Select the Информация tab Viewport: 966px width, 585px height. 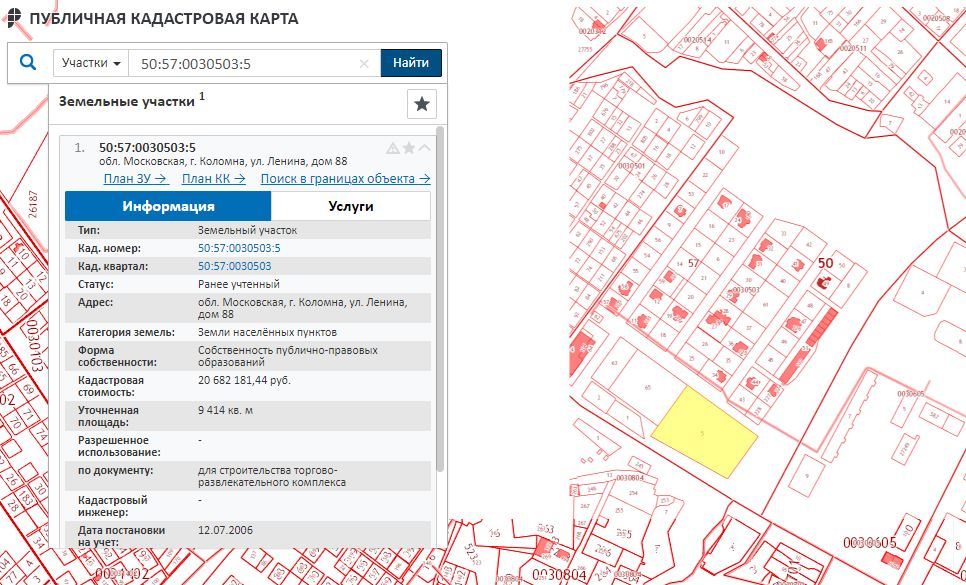(168, 206)
